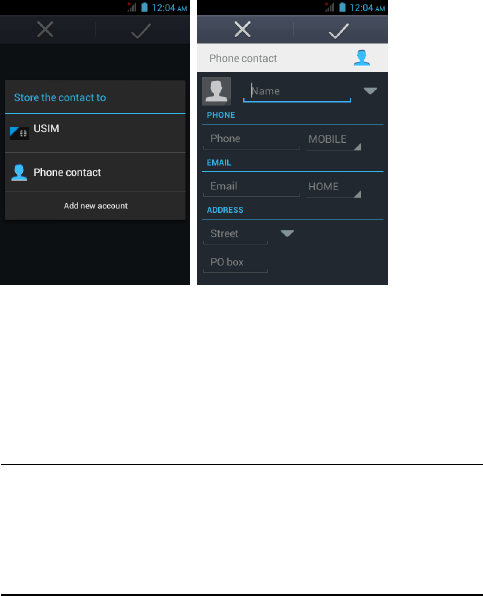
Task: Select USIM as storage location
Action: click(95, 133)
